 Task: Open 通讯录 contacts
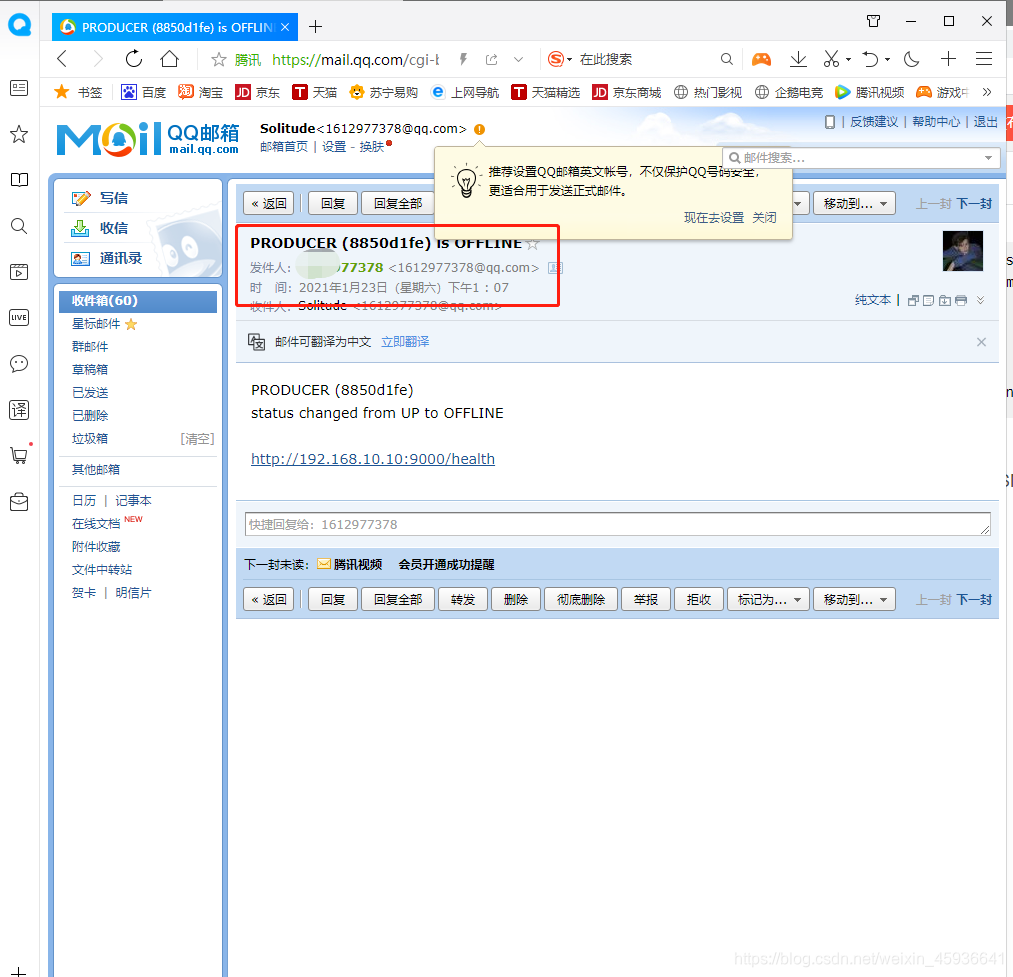(x=121, y=258)
